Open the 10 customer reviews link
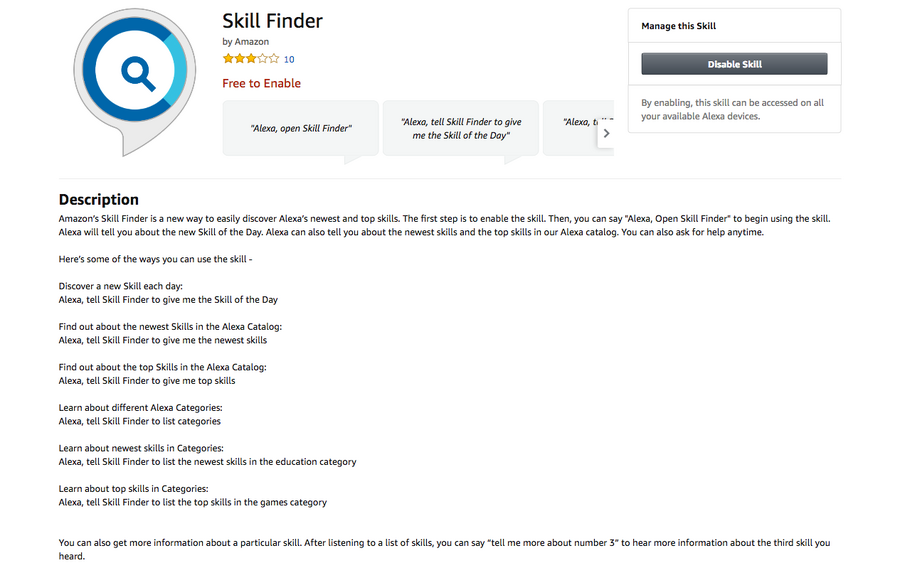900x563 pixels. (x=289, y=60)
